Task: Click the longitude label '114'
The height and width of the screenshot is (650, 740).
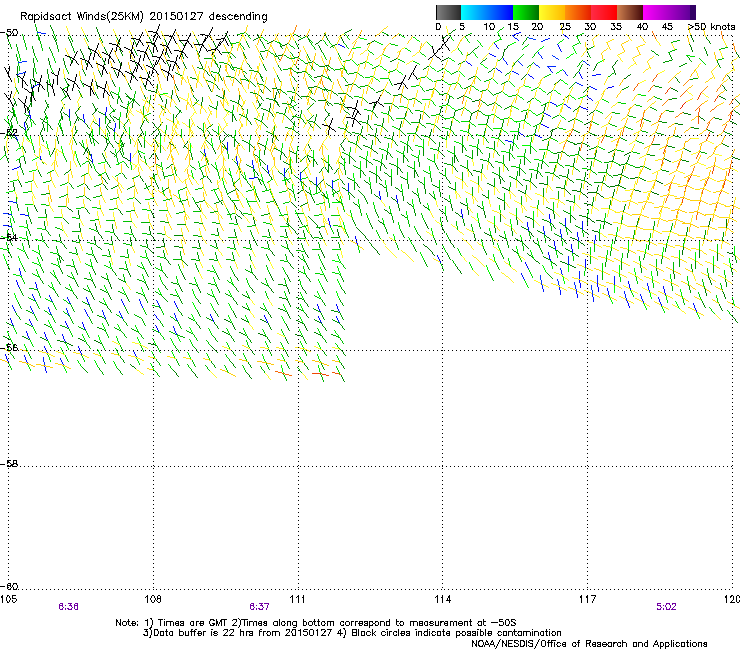Action: point(442,599)
